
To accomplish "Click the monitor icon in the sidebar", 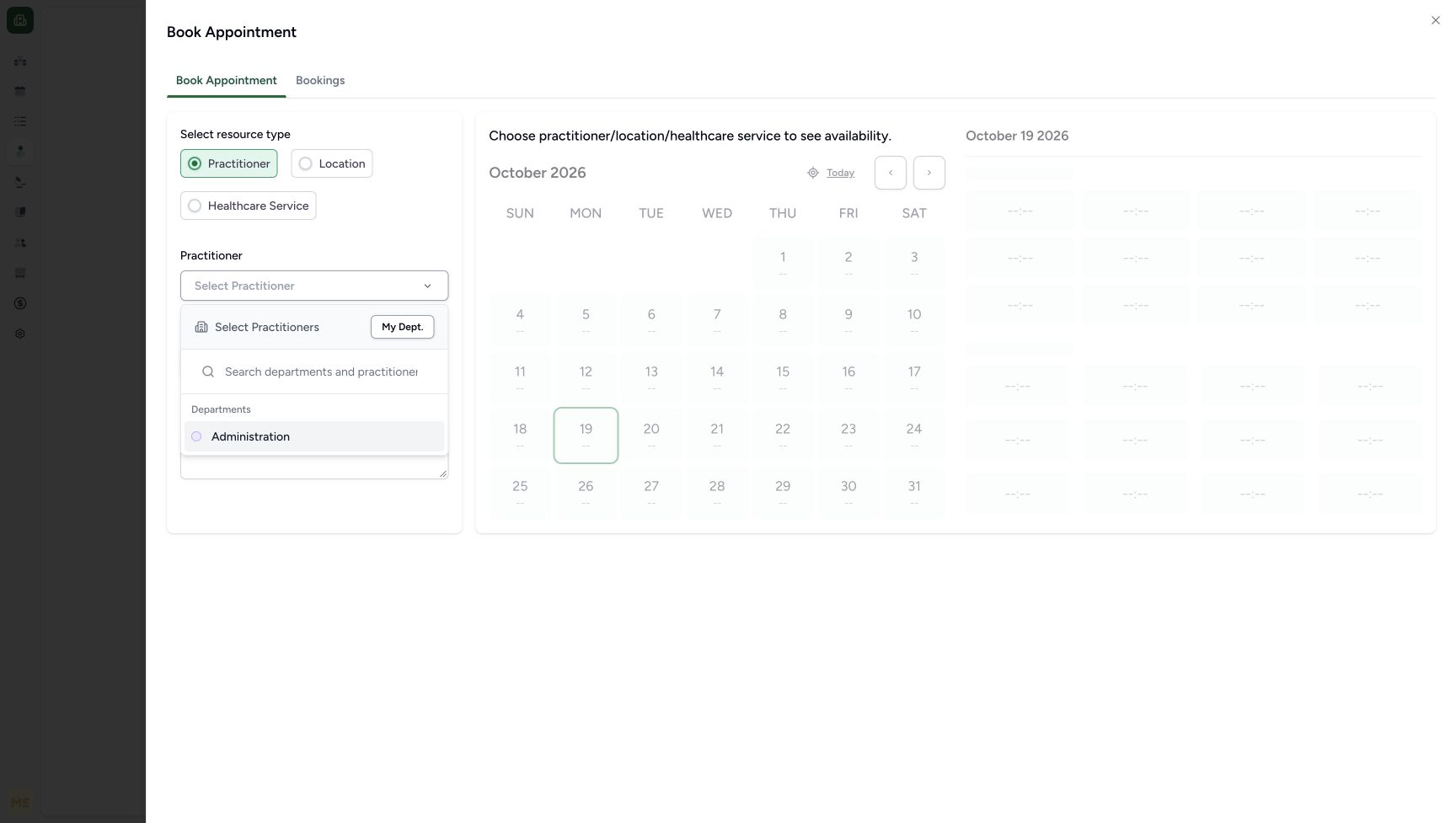I will point(20,273).
